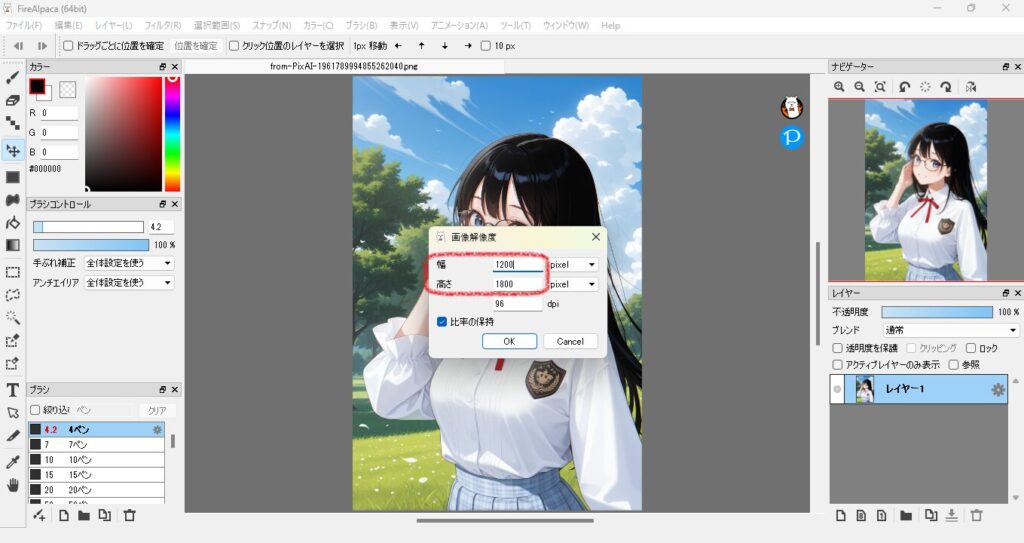Pick the Hand pan tool
This screenshot has height=543, width=1024.
tap(13, 485)
